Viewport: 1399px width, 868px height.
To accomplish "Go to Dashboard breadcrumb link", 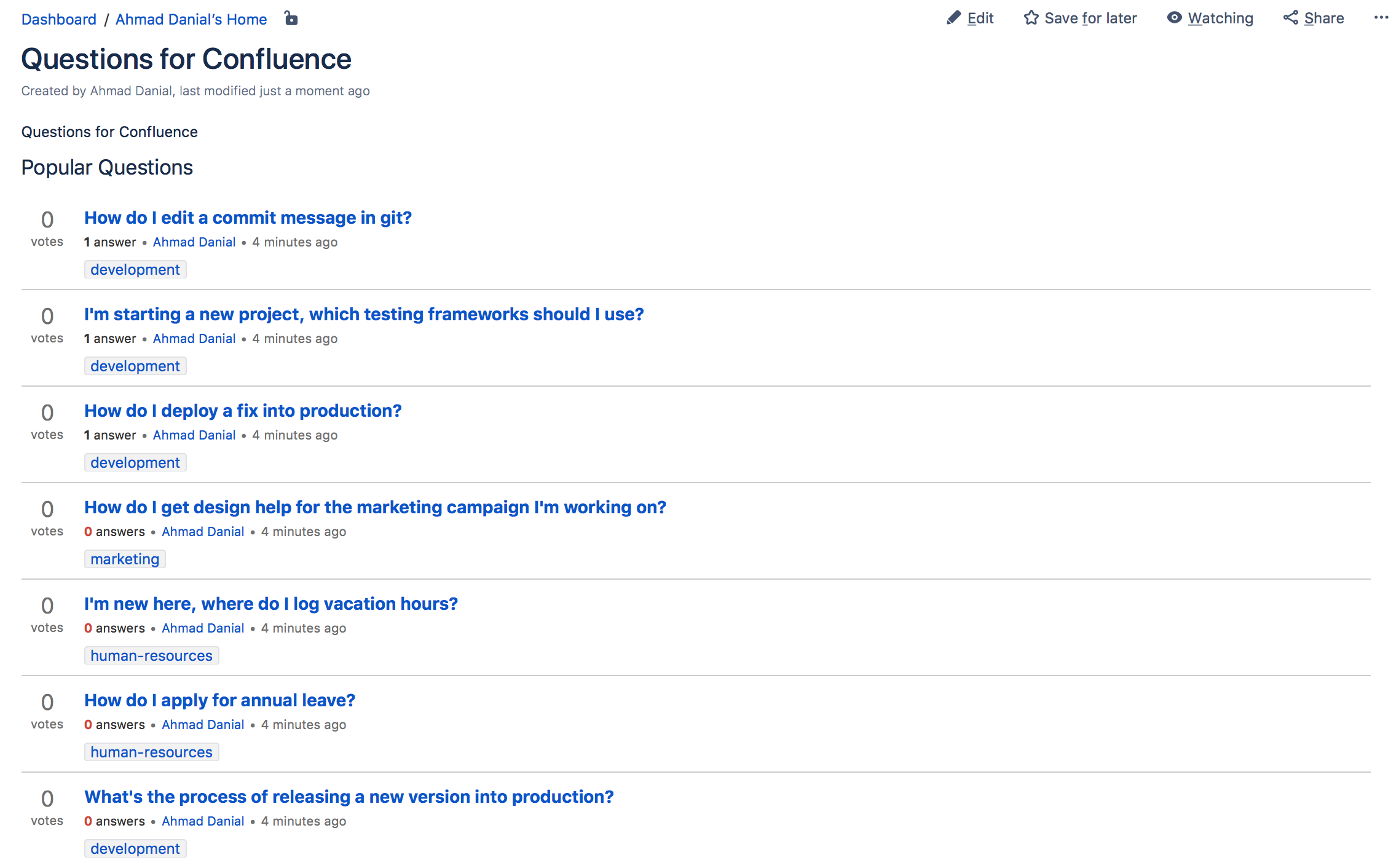I will click(x=59, y=19).
